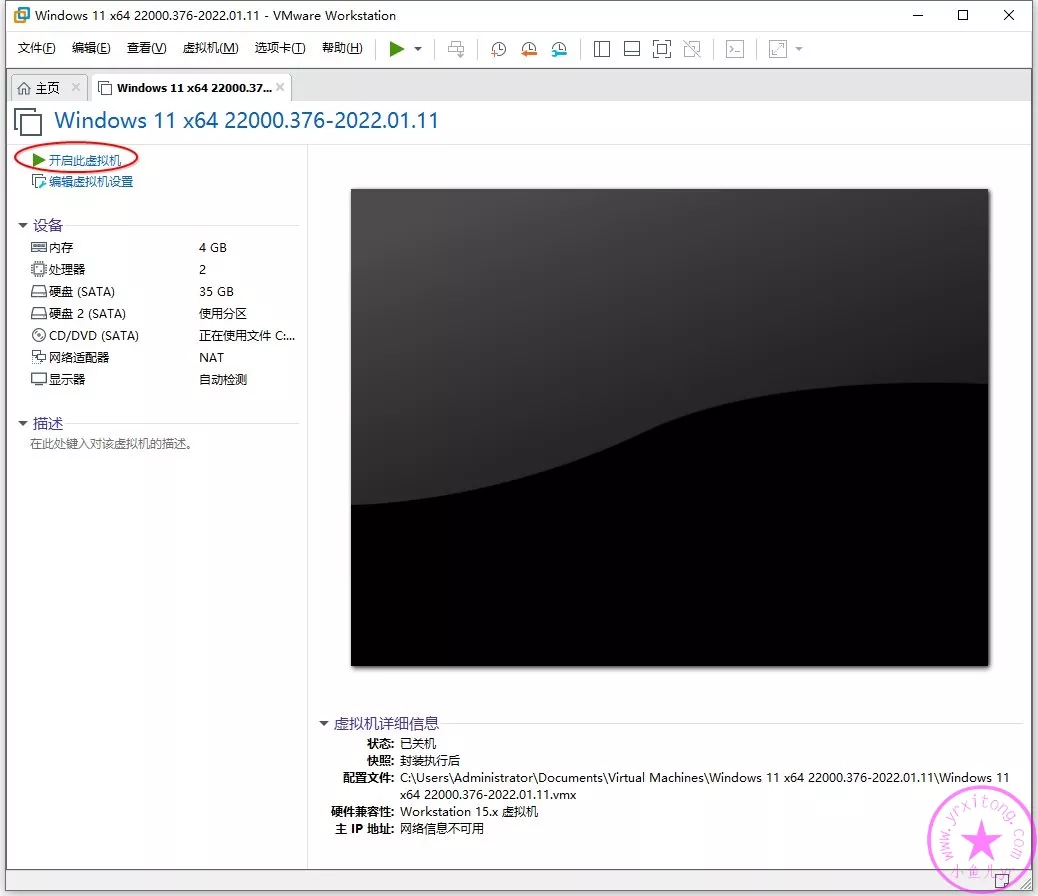Click the 描述 text input area
The height and width of the screenshot is (896, 1038).
(111, 444)
